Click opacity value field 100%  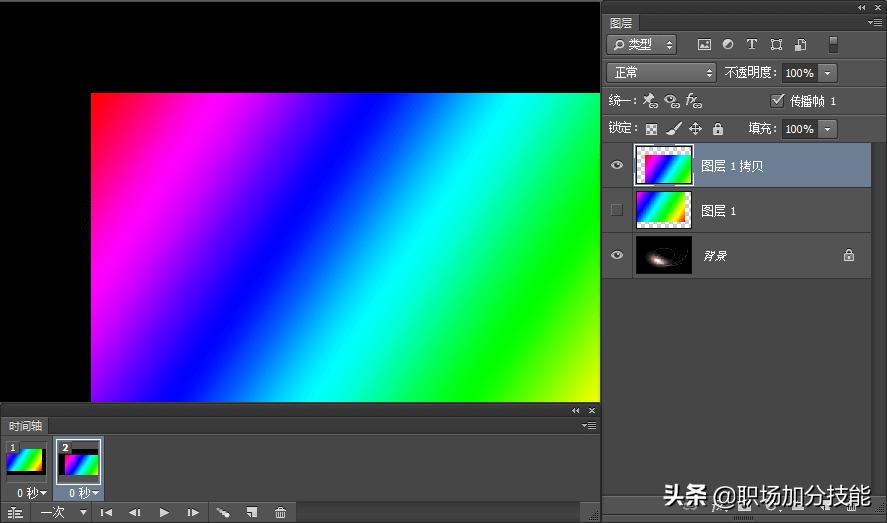point(799,73)
